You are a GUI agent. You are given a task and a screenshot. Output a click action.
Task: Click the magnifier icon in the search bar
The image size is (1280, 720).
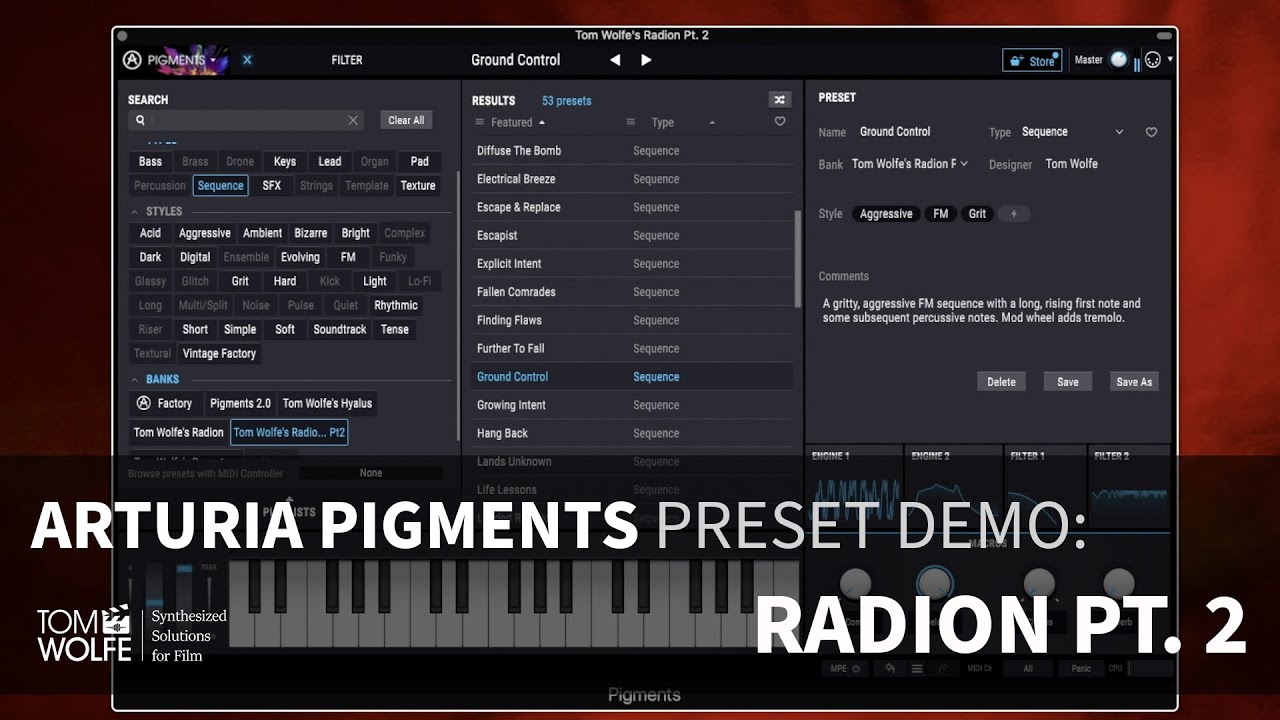141,120
